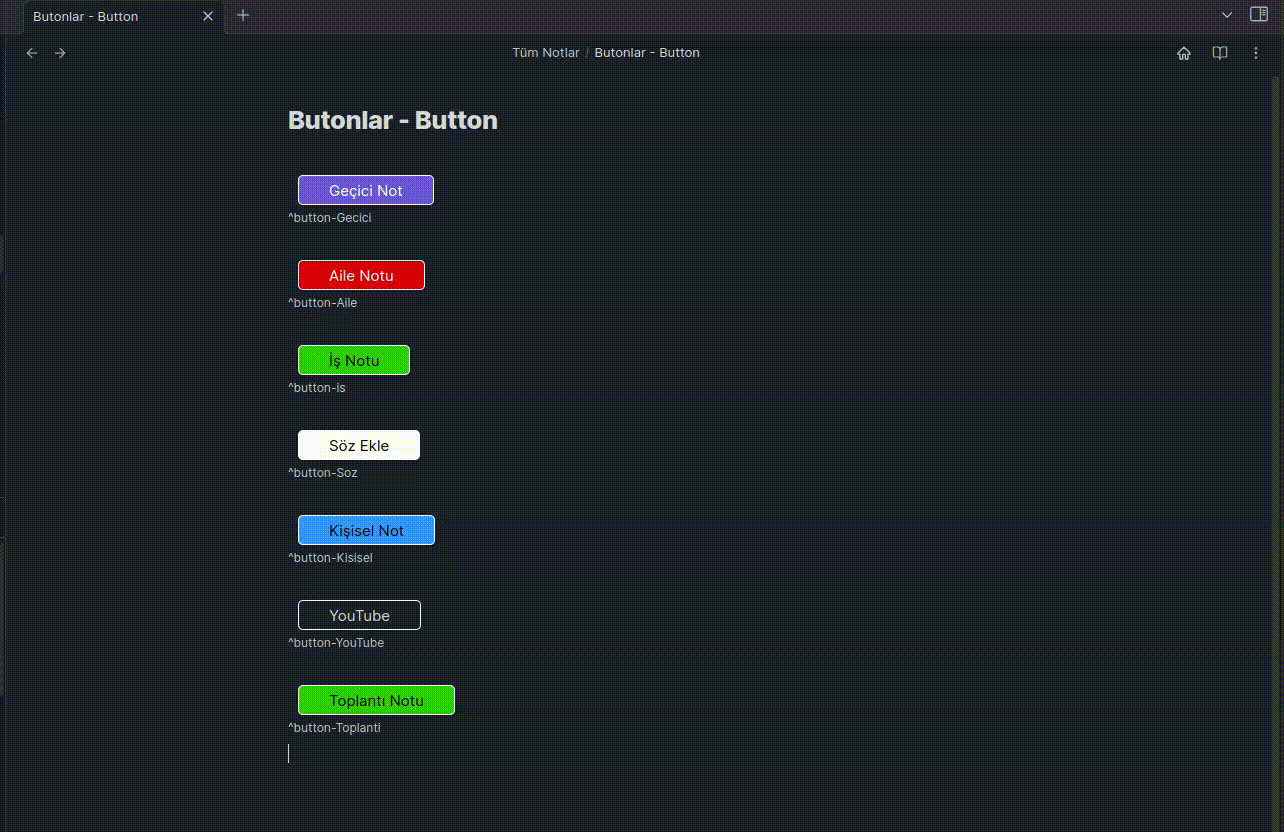
Task: Toggle the right sidebar panel
Action: click(1259, 15)
